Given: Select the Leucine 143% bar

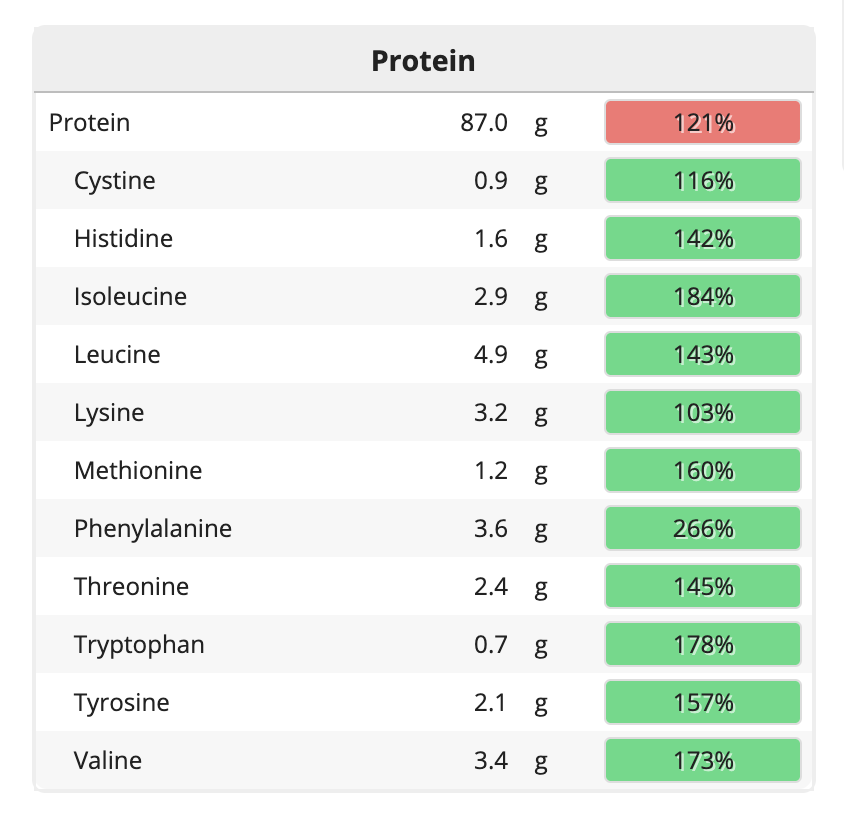Looking at the screenshot, I should 702,355.
